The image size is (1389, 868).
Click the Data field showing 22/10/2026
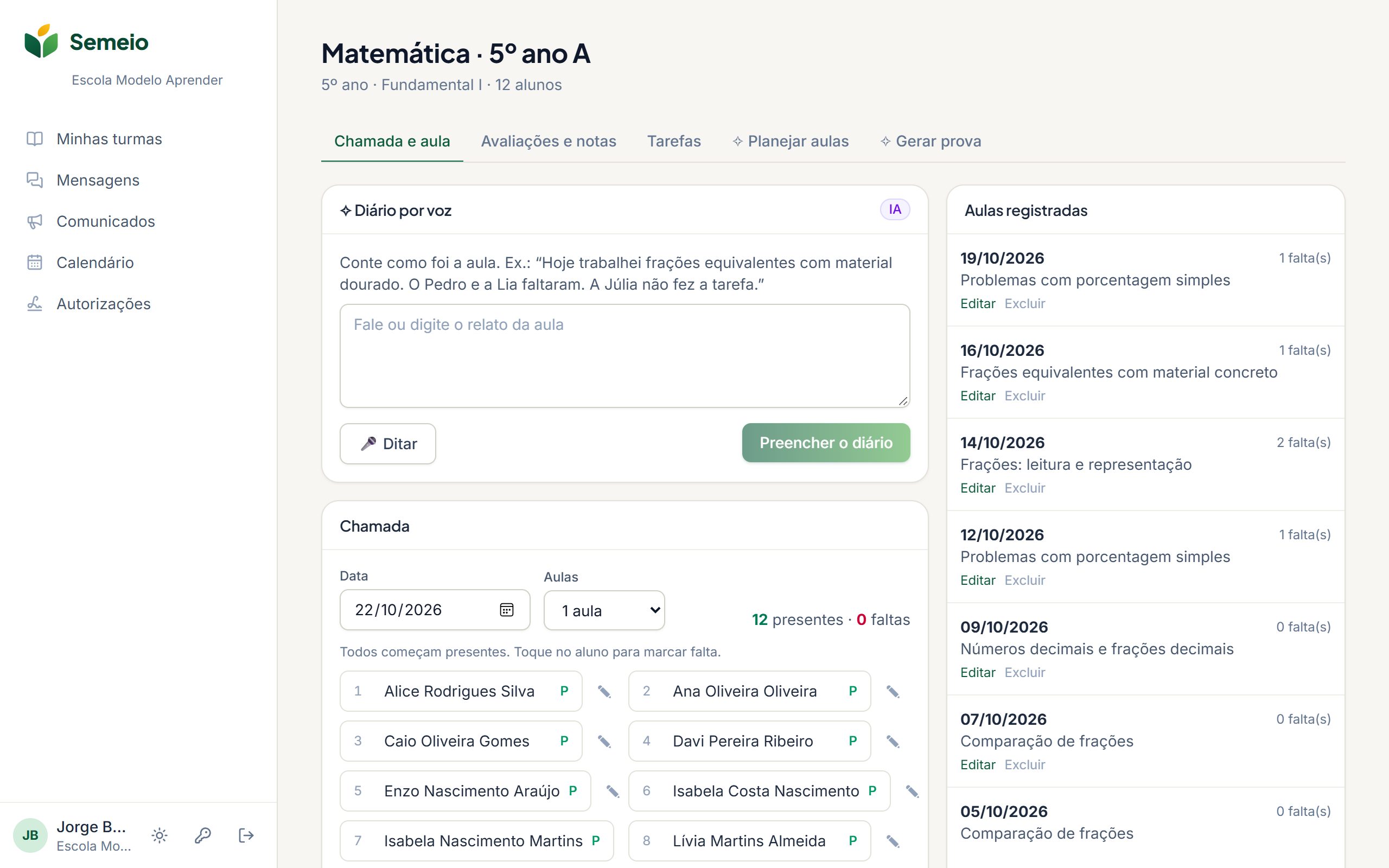(x=435, y=610)
